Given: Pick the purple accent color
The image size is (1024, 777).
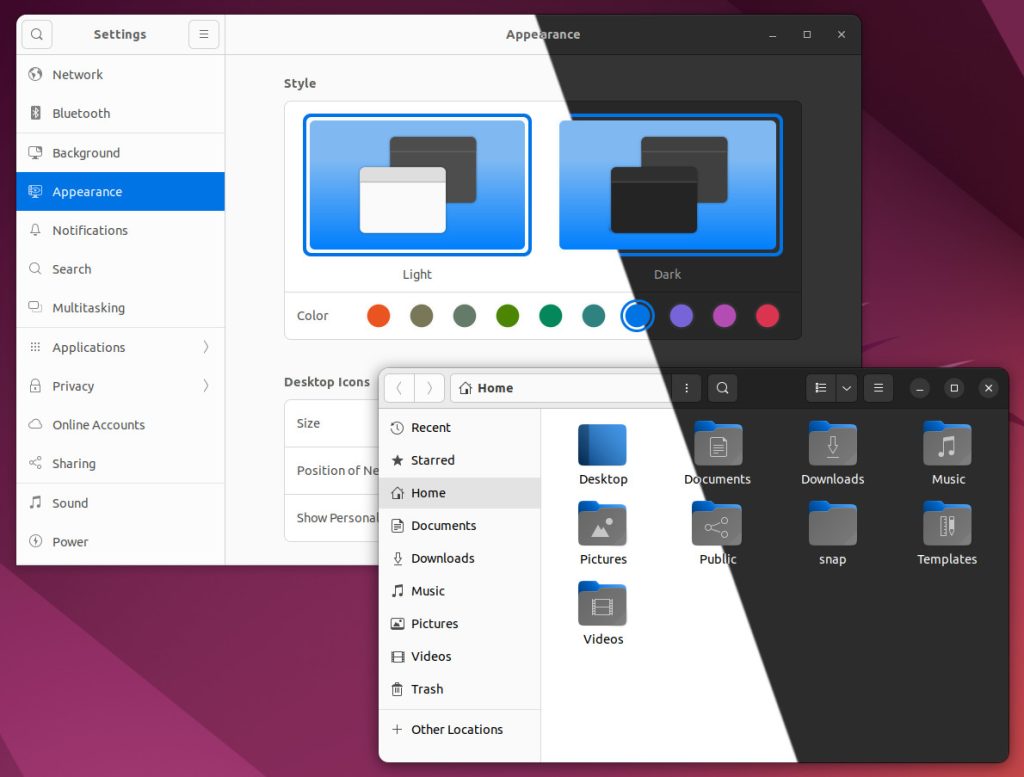Looking at the screenshot, I should click(x=681, y=316).
